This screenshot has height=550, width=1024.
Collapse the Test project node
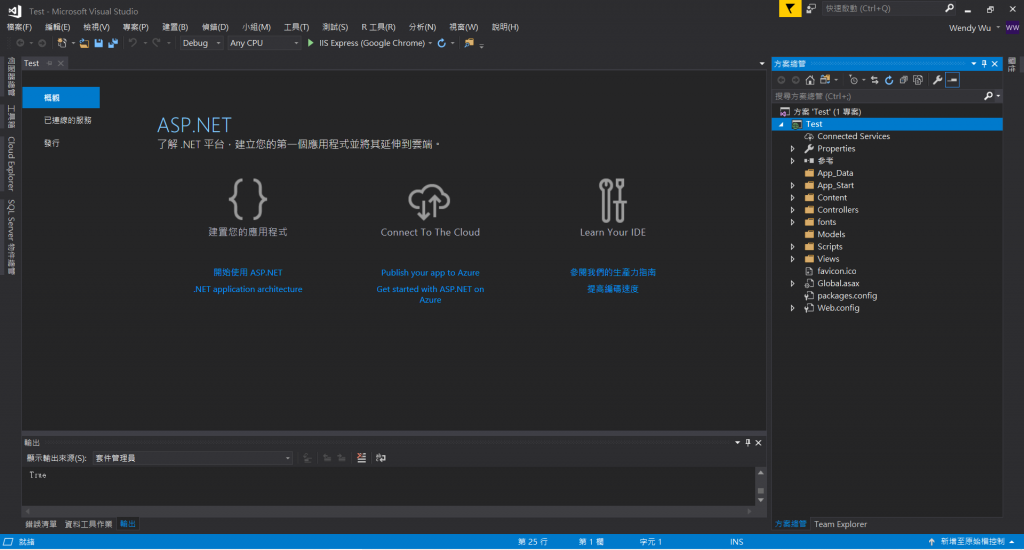(x=781, y=124)
